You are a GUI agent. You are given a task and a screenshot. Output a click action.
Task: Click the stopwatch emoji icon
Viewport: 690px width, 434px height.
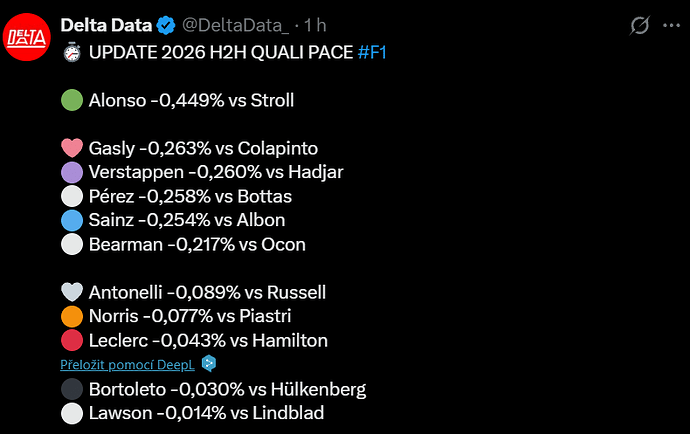(x=72, y=52)
